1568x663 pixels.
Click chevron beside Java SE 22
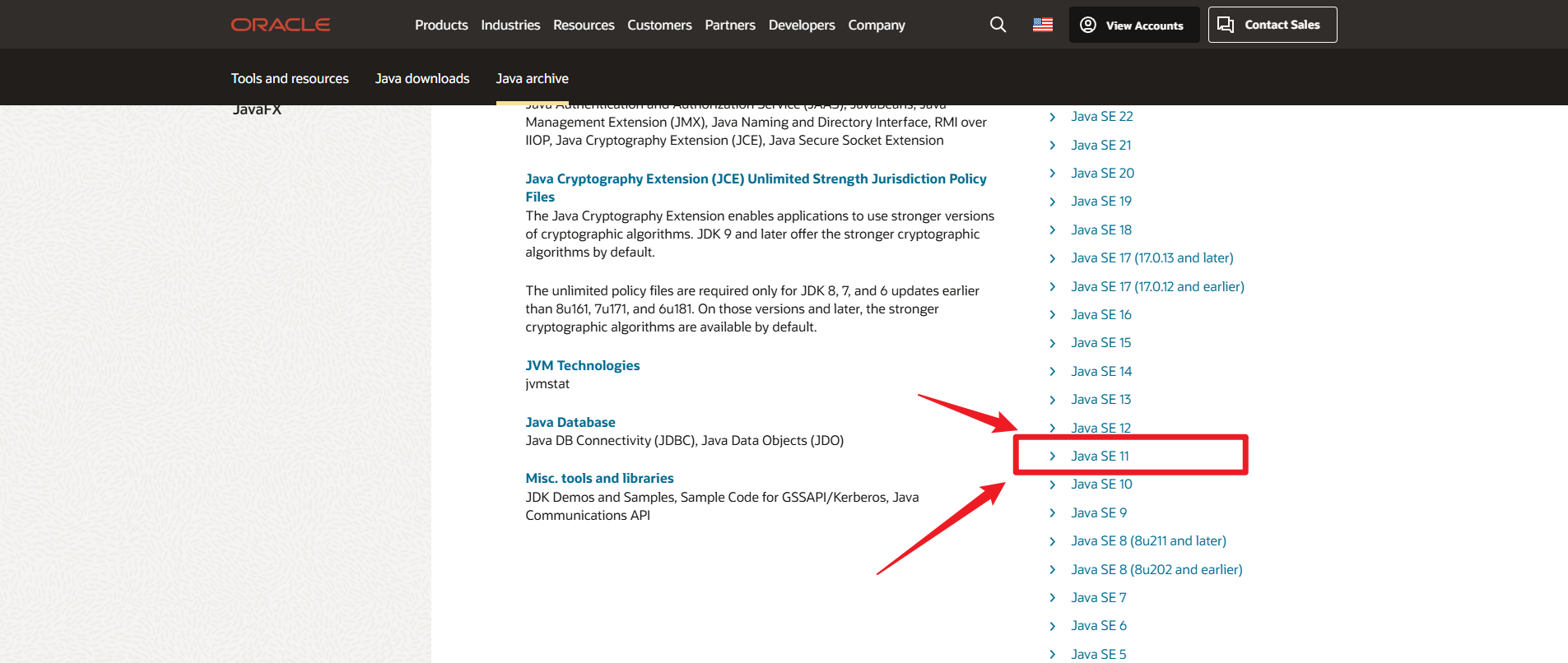(1052, 117)
